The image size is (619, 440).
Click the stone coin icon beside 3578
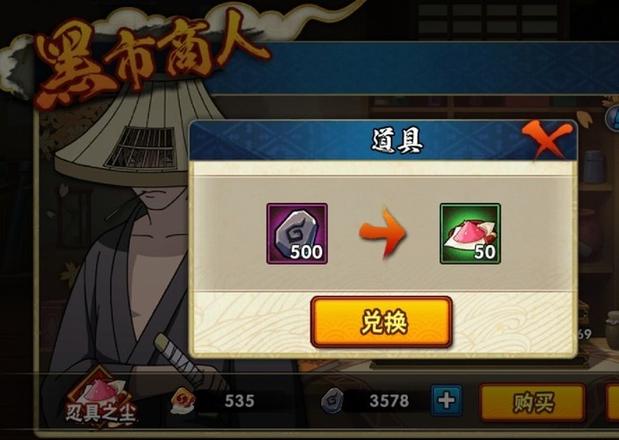[x=332, y=401]
